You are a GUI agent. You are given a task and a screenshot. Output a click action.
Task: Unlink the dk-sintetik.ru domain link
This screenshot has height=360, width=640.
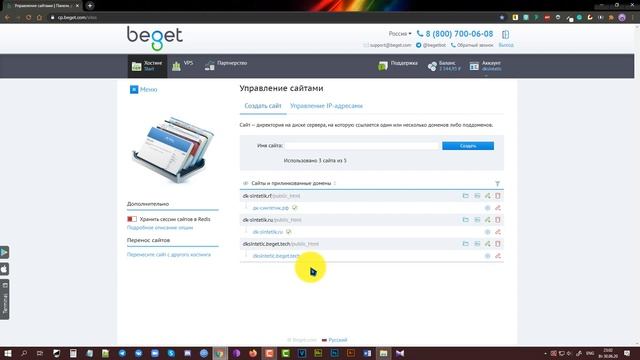click(498, 232)
